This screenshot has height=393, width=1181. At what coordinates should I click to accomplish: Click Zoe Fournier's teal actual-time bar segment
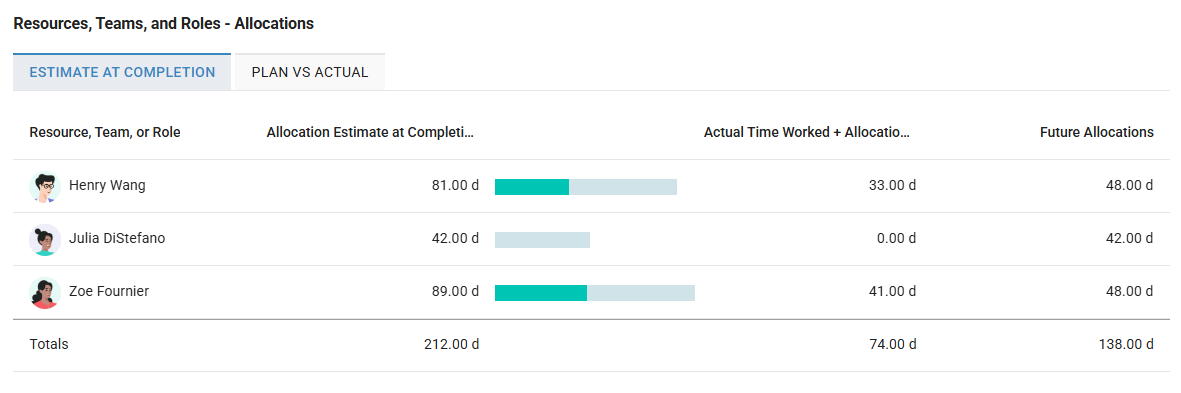pos(541,293)
